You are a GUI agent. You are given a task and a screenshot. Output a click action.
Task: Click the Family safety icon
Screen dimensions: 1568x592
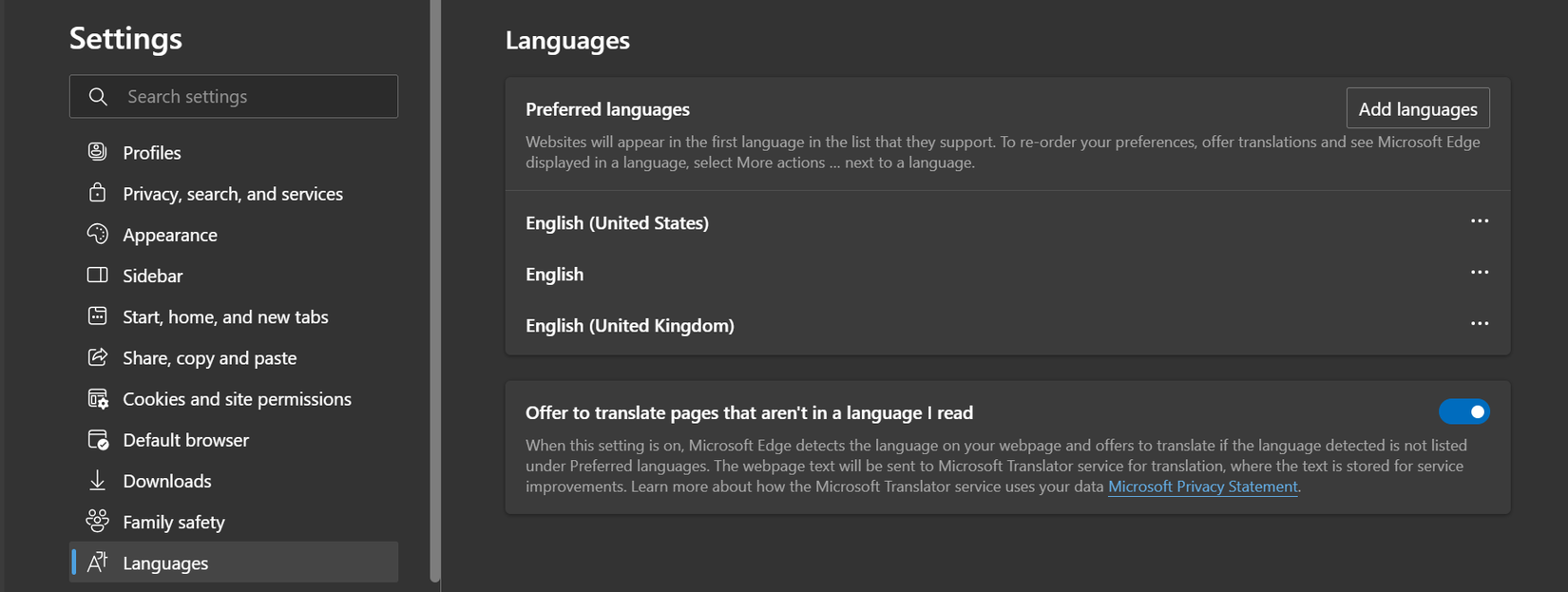(x=97, y=522)
